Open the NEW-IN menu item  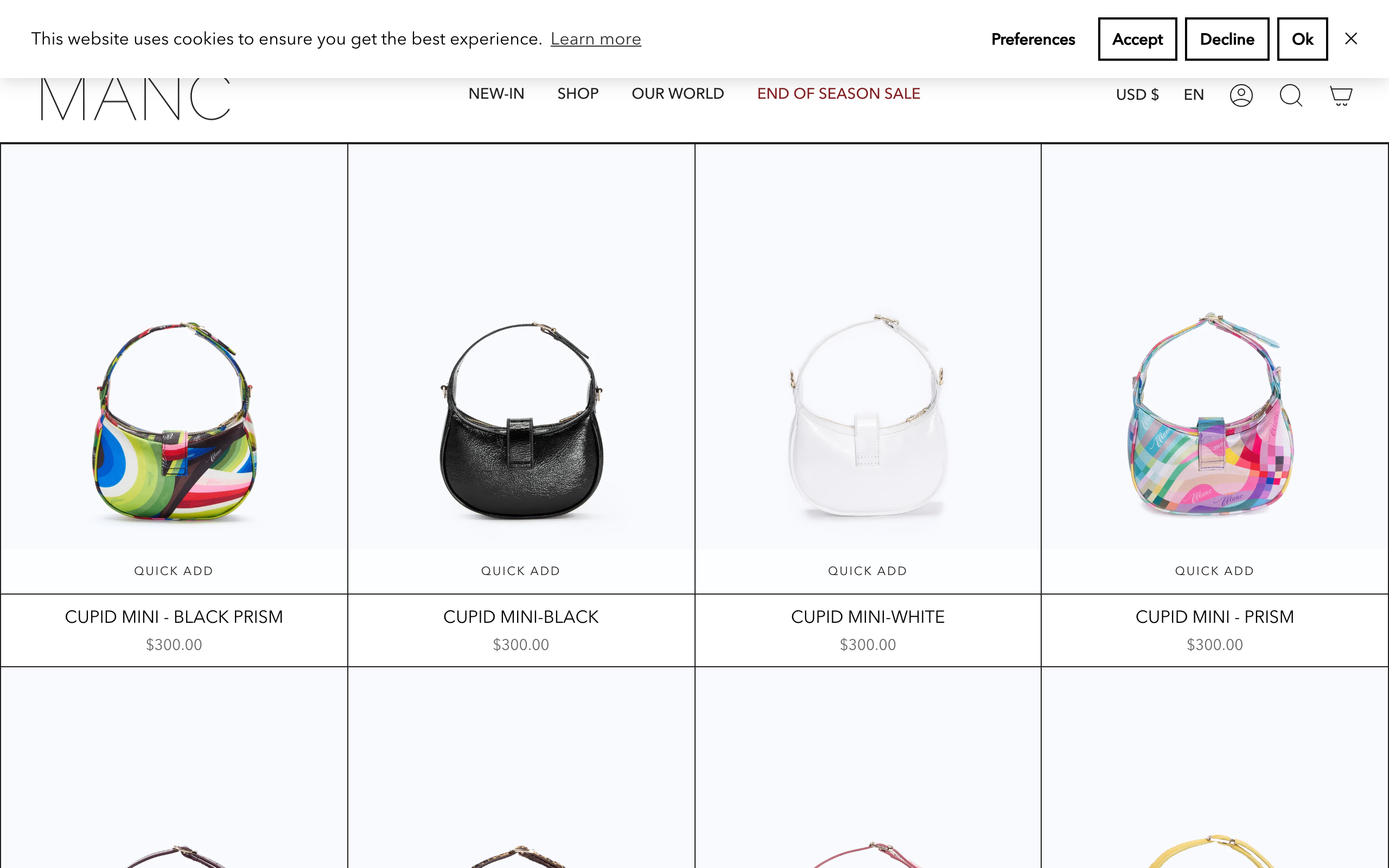[496, 93]
